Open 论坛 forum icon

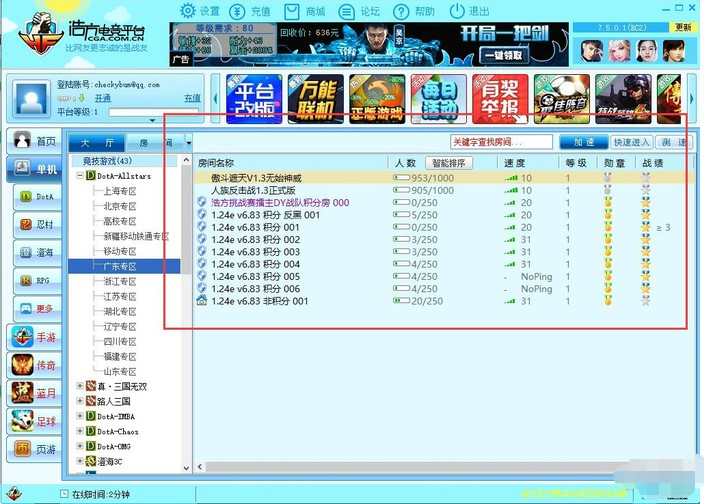click(346, 11)
